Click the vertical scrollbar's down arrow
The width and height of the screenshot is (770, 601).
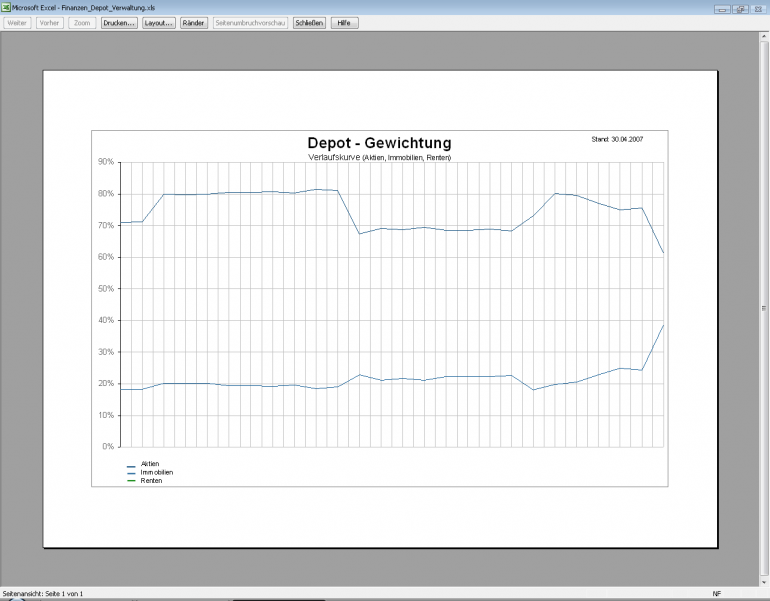click(x=764, y=581)
